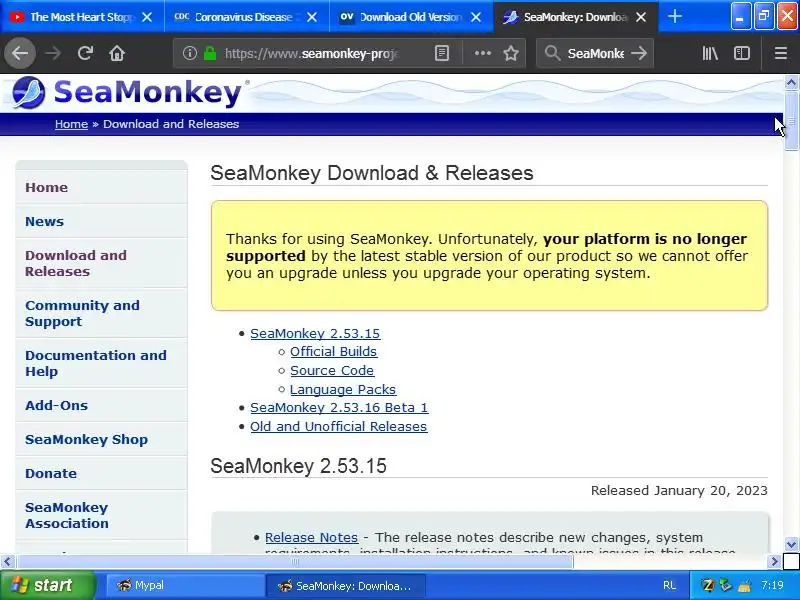
Task: Reload the current page
Action: [x=85, y=53]
